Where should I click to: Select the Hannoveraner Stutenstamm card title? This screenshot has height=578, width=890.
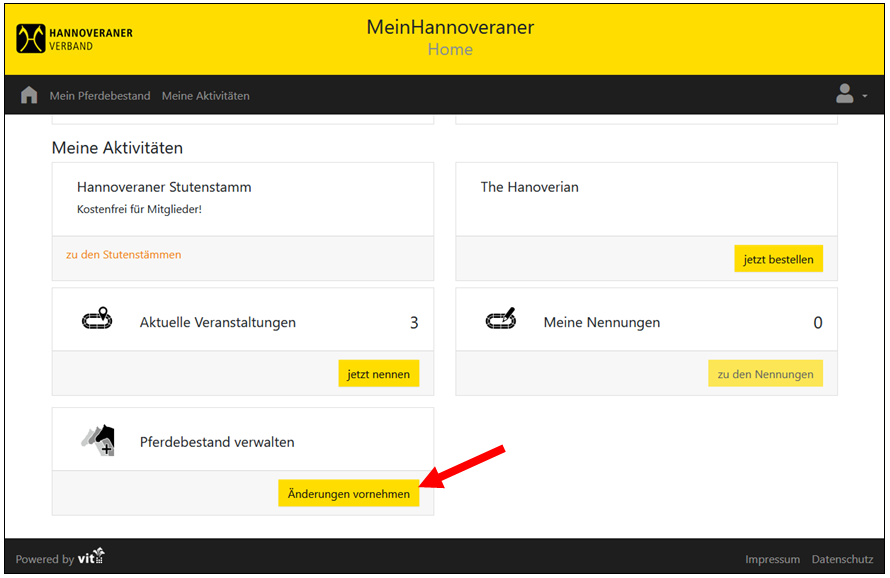click(x=164, y=187)
